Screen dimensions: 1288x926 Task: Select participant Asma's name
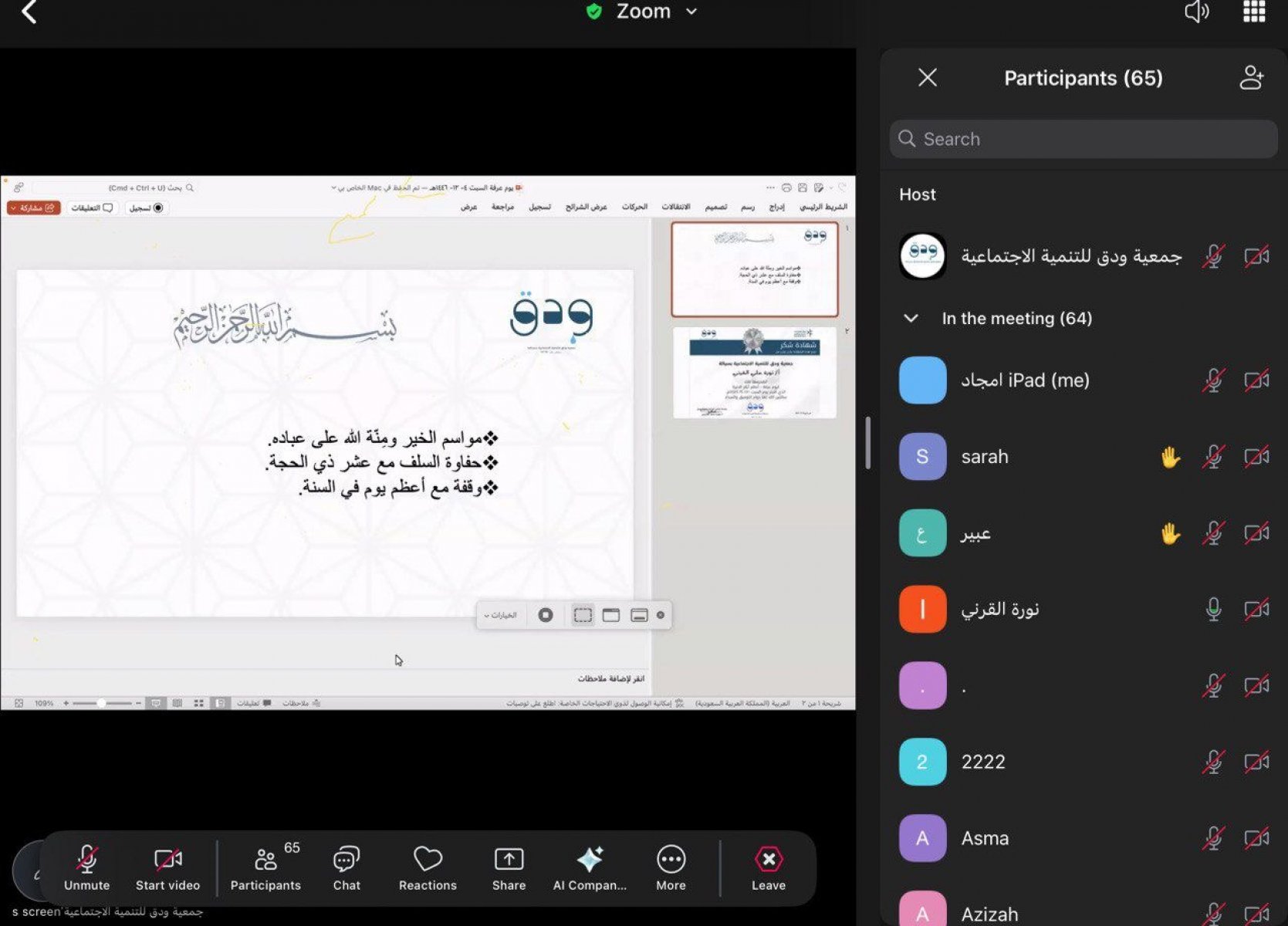(985, 838)
